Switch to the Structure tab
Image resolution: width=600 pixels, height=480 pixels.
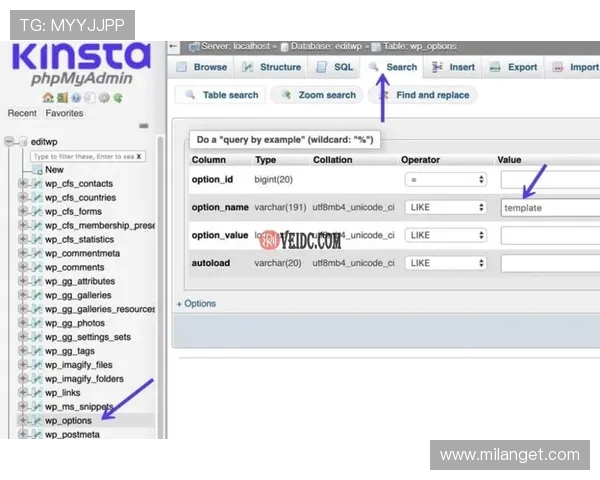point(271,67)
